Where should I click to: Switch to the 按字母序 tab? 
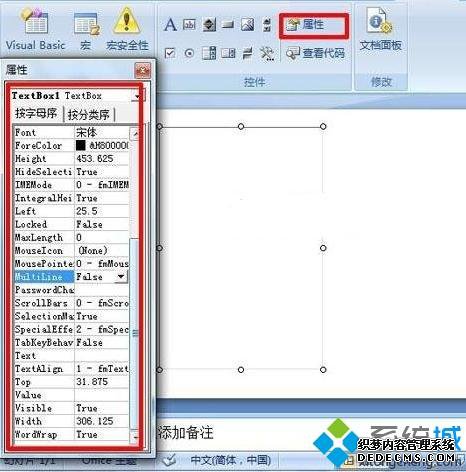[36, 114]
